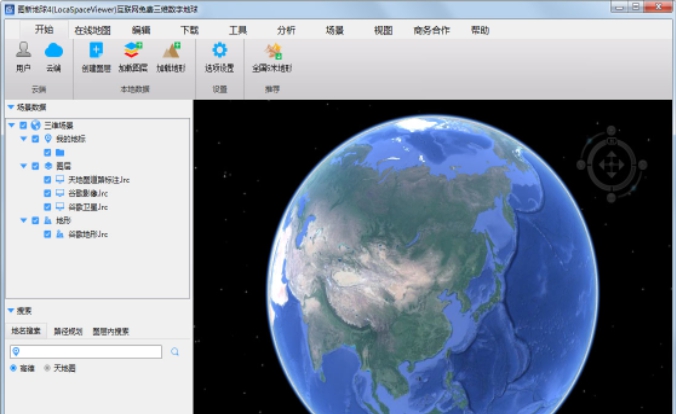The width and height of the screenshot is (676, 414).
Task: Click the location pin icon beside 我的地标
Action: point(48,138)
